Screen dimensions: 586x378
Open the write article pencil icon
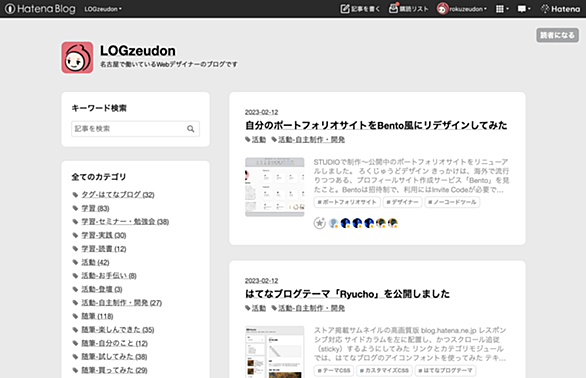tap(345, 9)
